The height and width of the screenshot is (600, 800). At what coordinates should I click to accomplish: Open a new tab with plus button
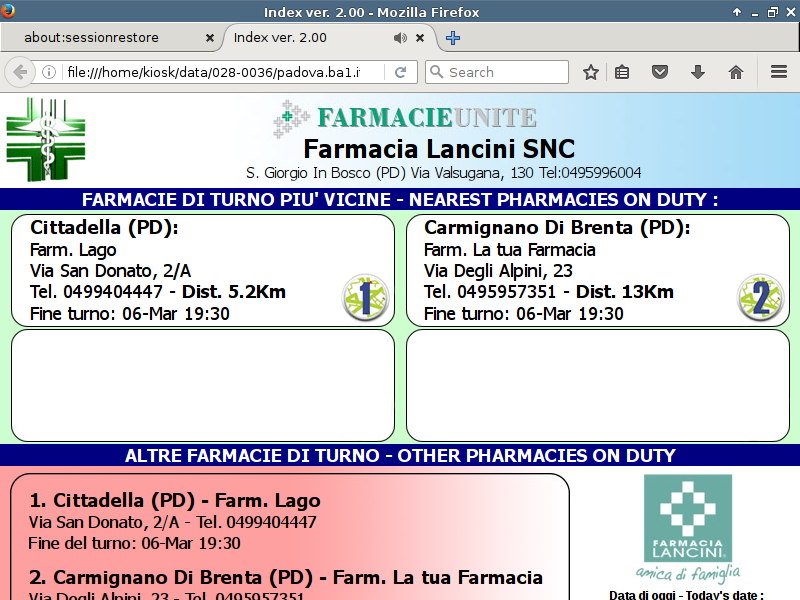point(453,38)
